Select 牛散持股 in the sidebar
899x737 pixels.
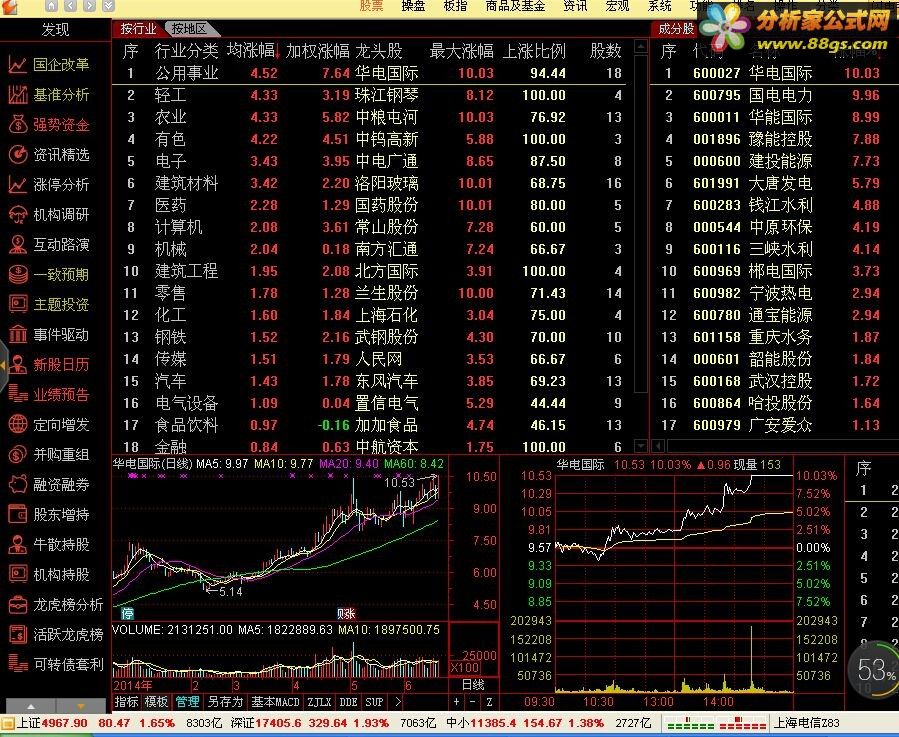(x=49, y=544)
